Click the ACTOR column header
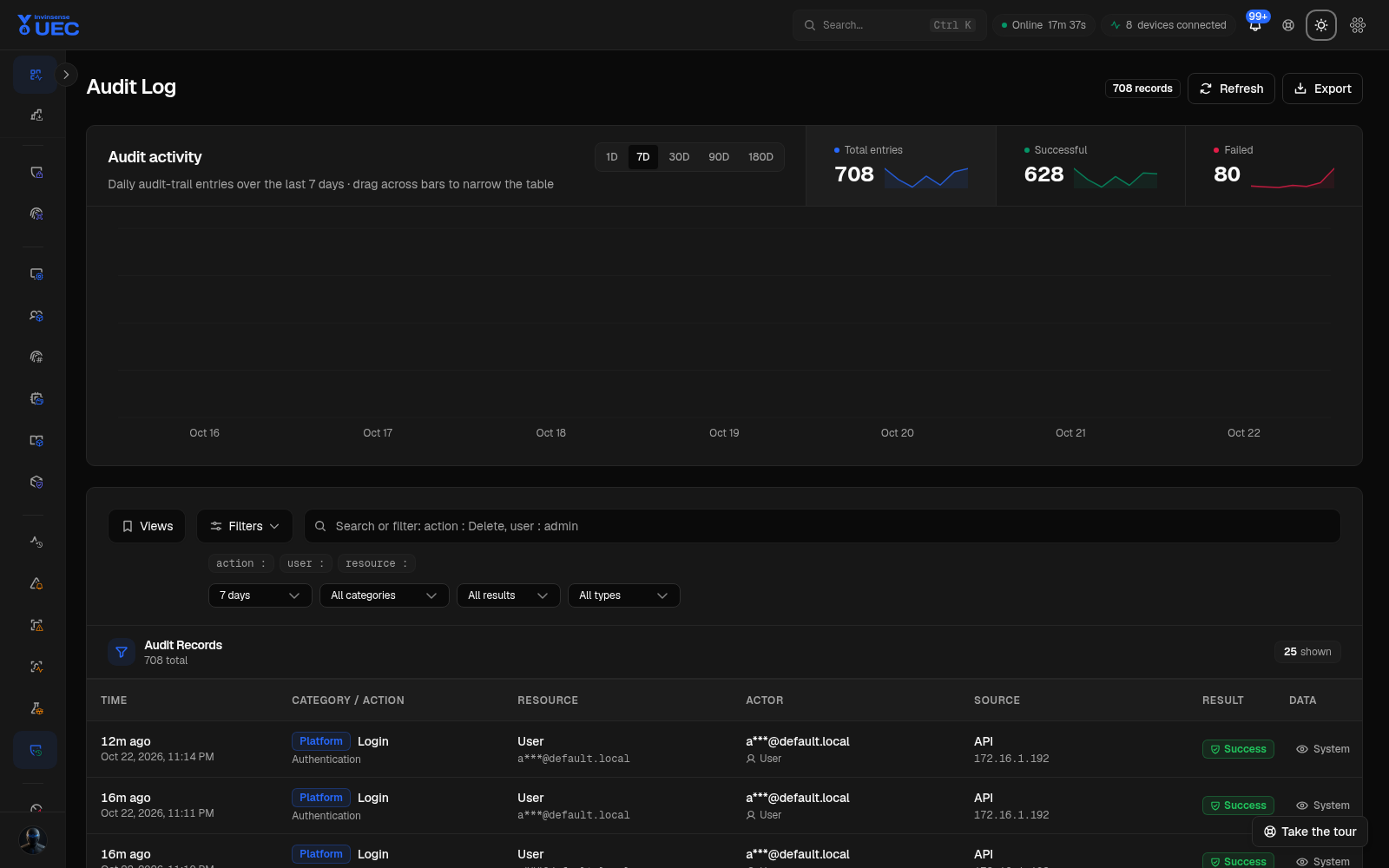The width and height of the screenshot is (1389, 868). click(x=765, y=700)
